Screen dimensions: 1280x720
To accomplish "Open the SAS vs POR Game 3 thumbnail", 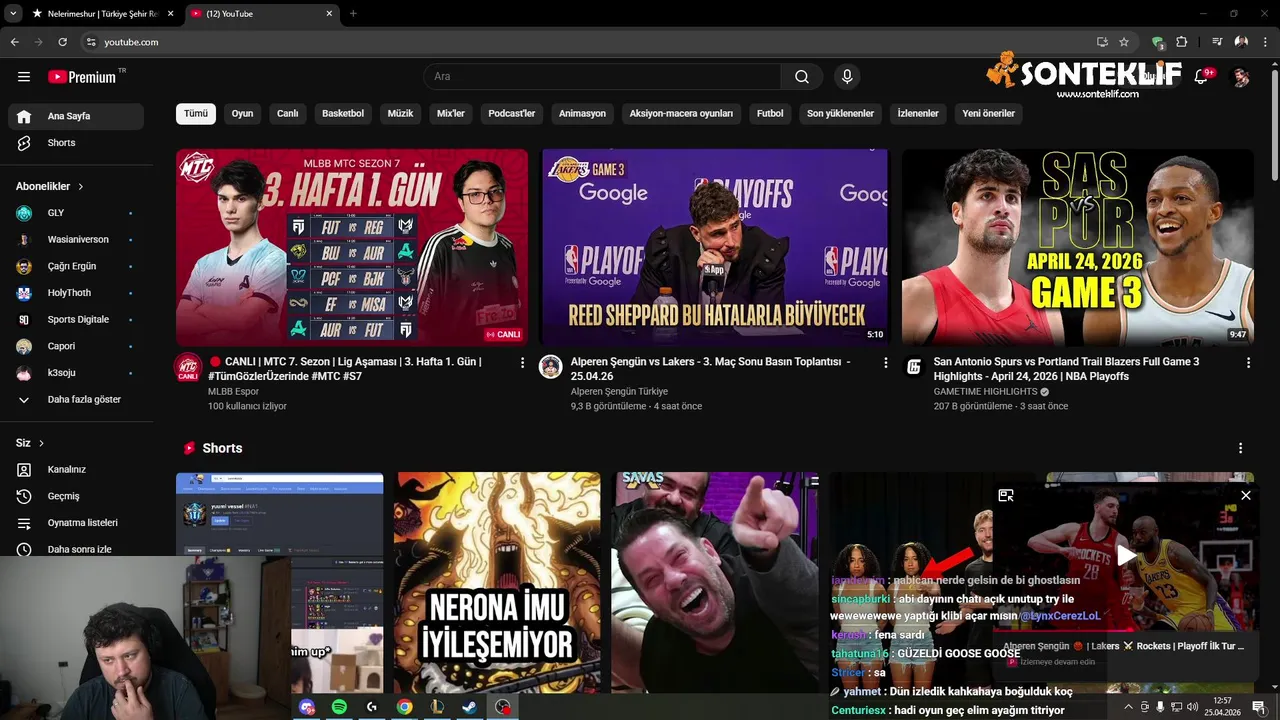I will tap(1078, 248).
